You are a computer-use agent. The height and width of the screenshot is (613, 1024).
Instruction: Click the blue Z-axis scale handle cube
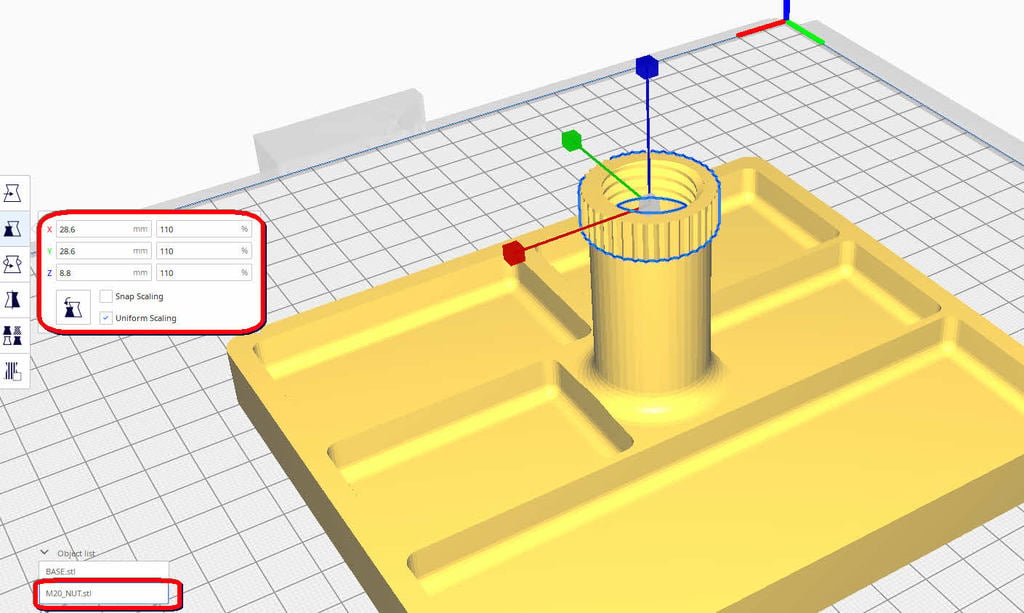(x=647, y=67)
